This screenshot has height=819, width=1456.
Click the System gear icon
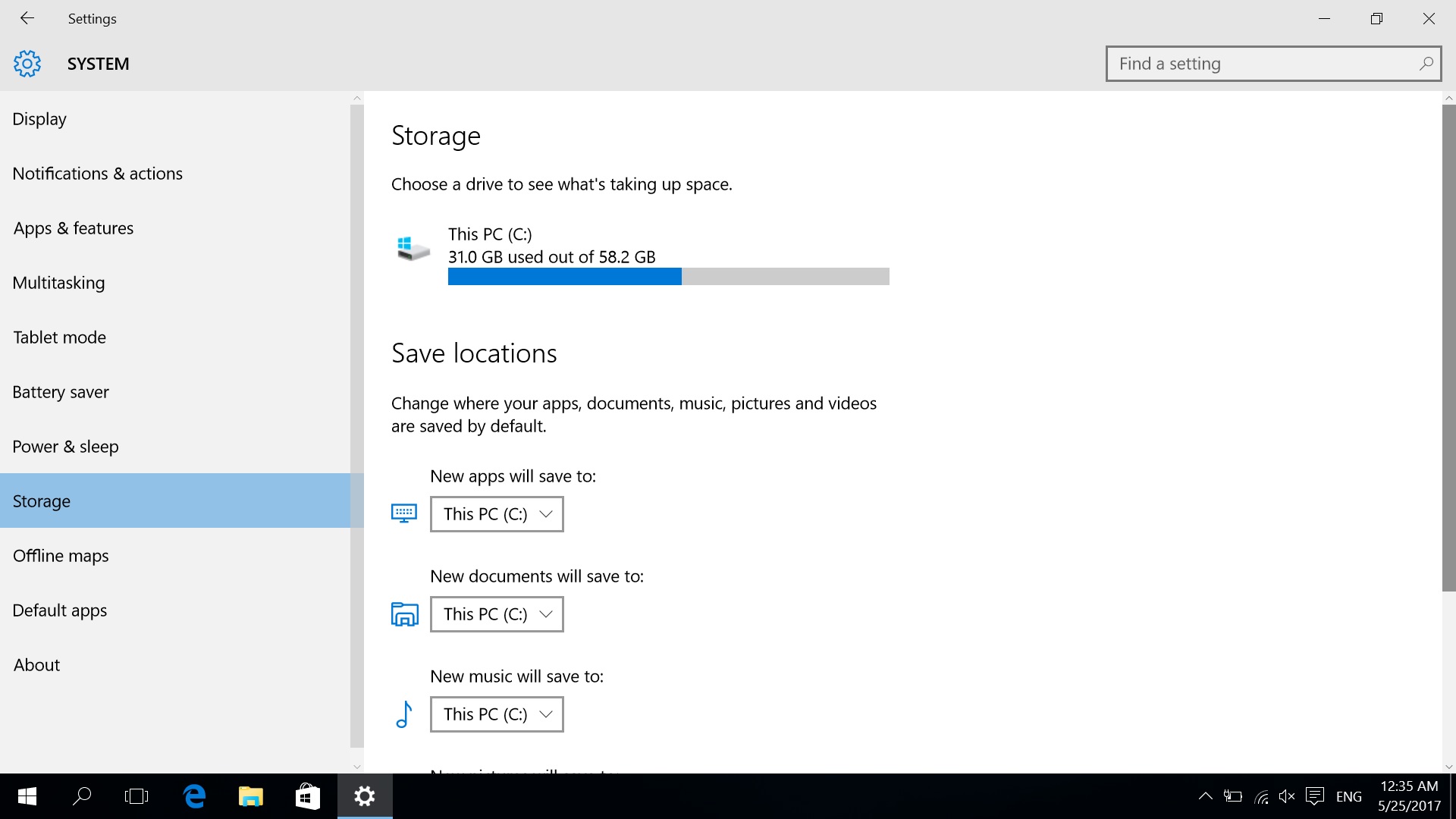click(x=27, y=64)
